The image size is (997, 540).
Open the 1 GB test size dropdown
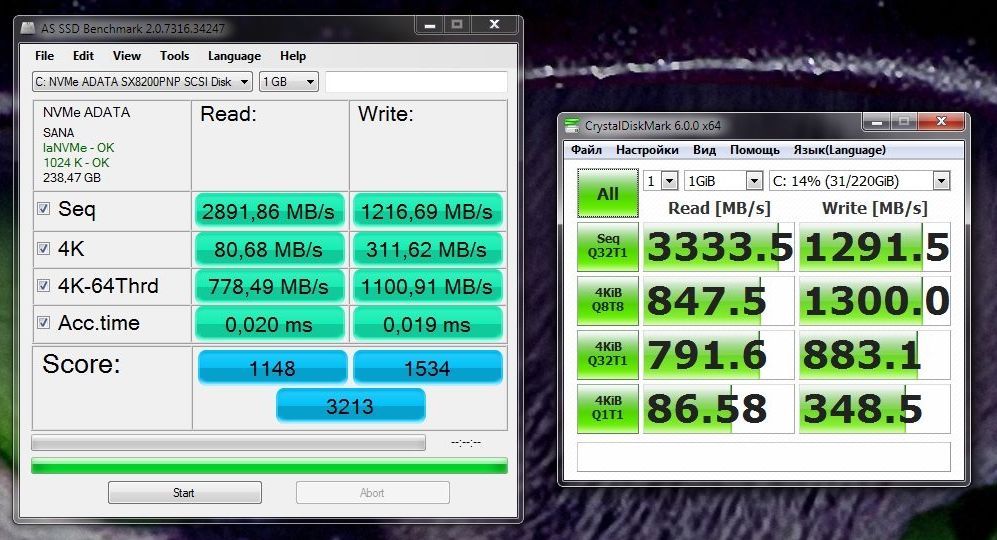point(289,81)
